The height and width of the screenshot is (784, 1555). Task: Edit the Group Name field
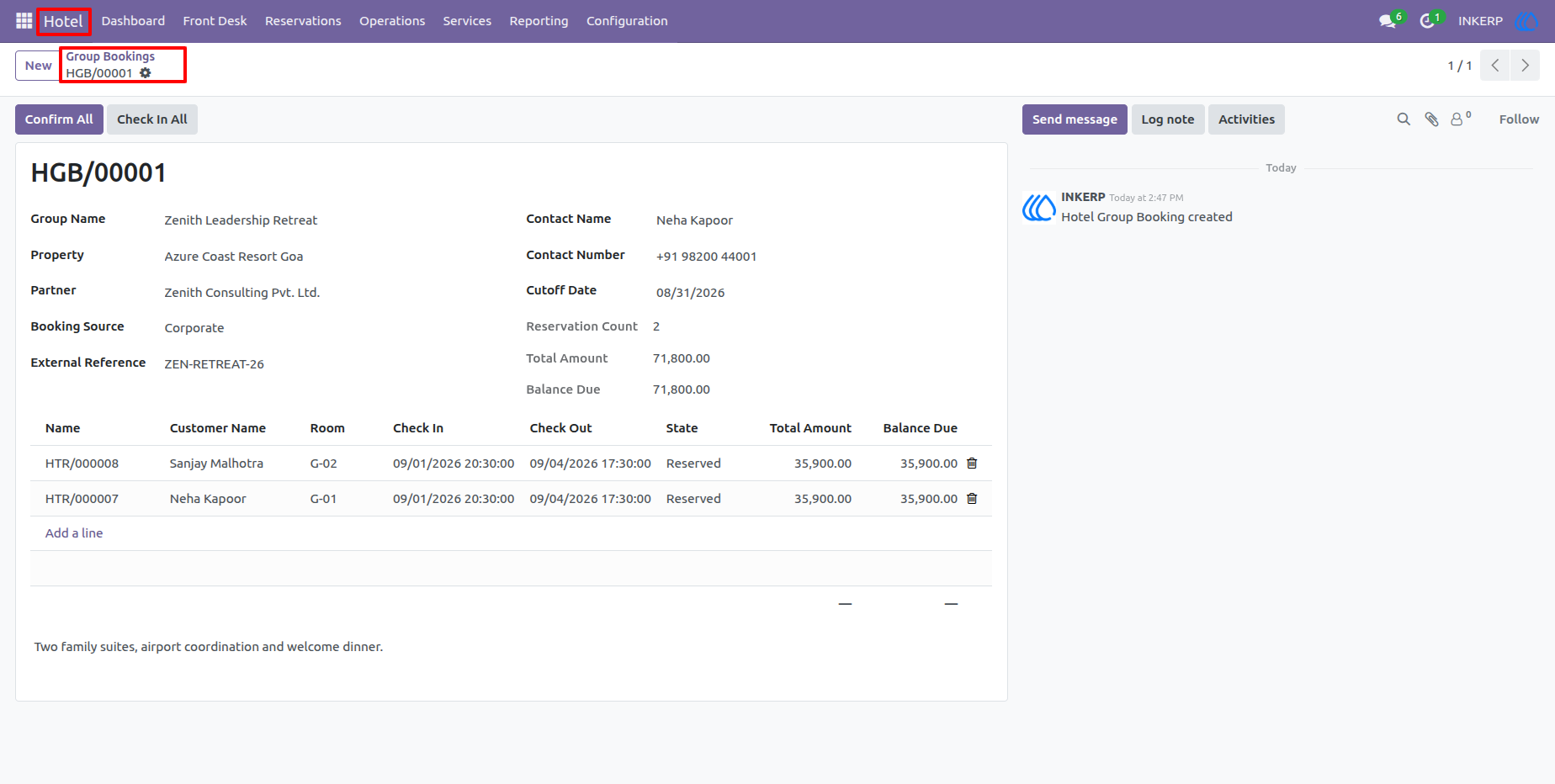click(x=328, y=220)
